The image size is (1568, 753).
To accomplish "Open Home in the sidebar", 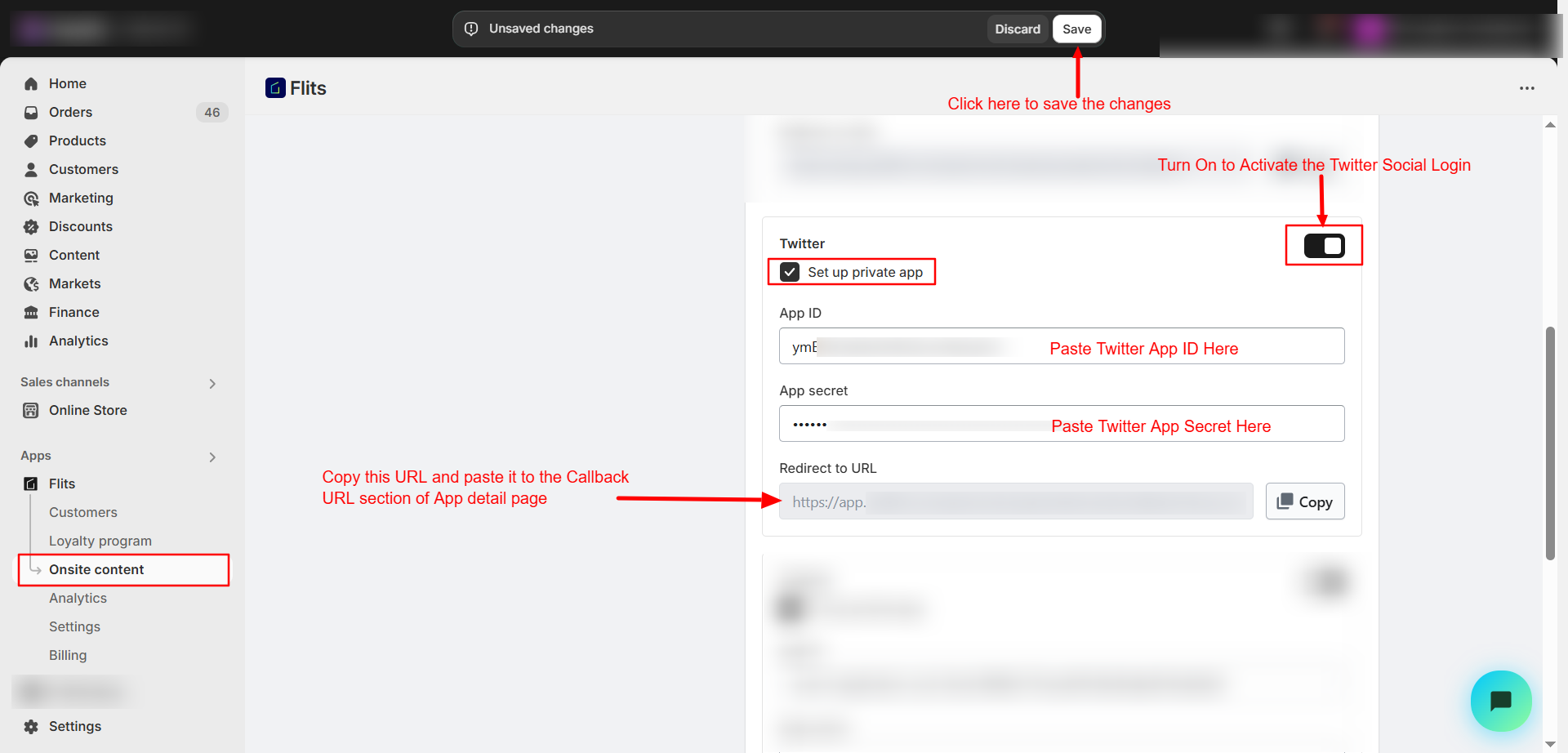I will (68, 84).
